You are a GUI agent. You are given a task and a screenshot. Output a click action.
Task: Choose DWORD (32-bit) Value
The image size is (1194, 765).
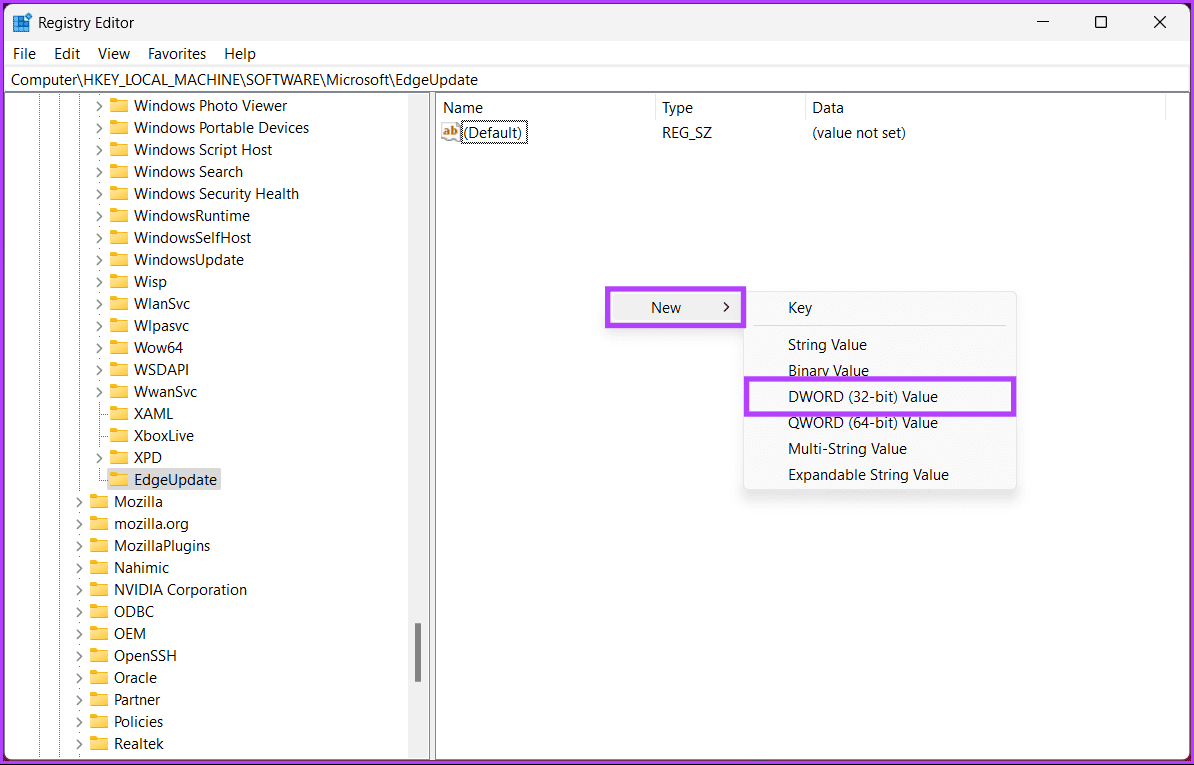pos(880,397)
